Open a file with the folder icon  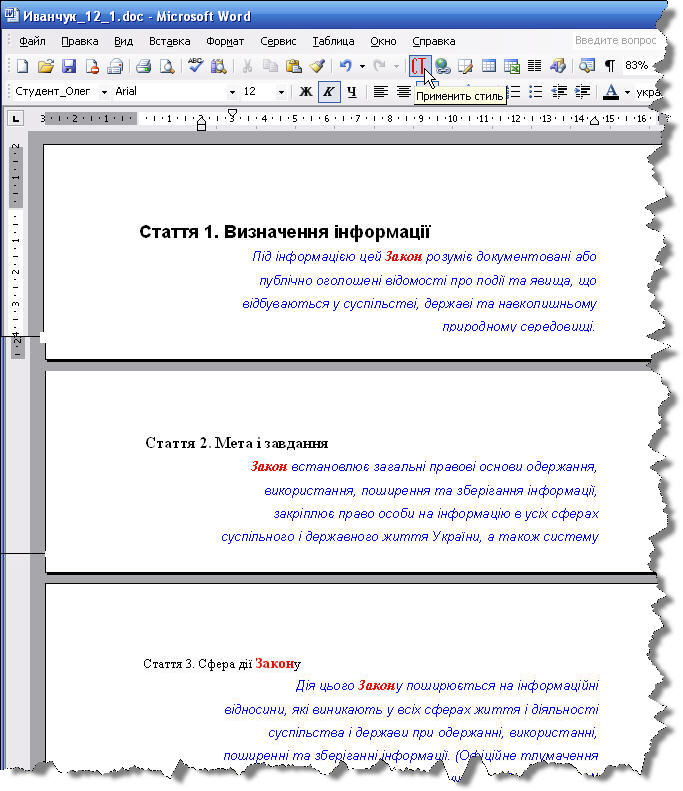[45, 66]
